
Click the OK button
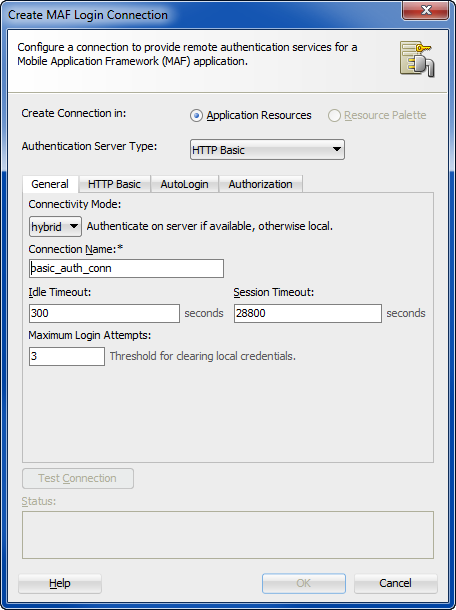pyautogui.click(x=304, y=583)
